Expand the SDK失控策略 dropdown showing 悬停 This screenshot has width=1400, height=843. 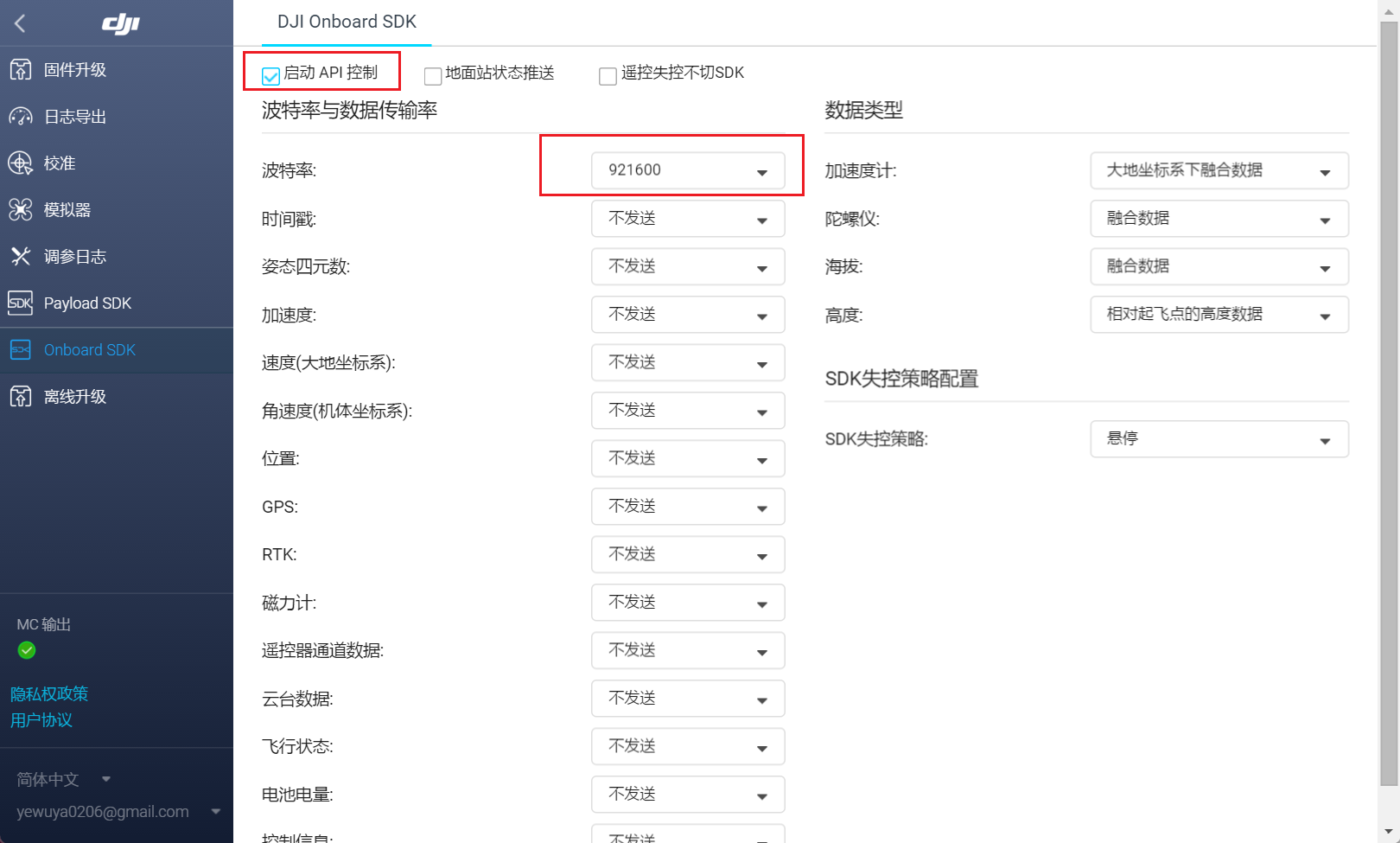1219,439
